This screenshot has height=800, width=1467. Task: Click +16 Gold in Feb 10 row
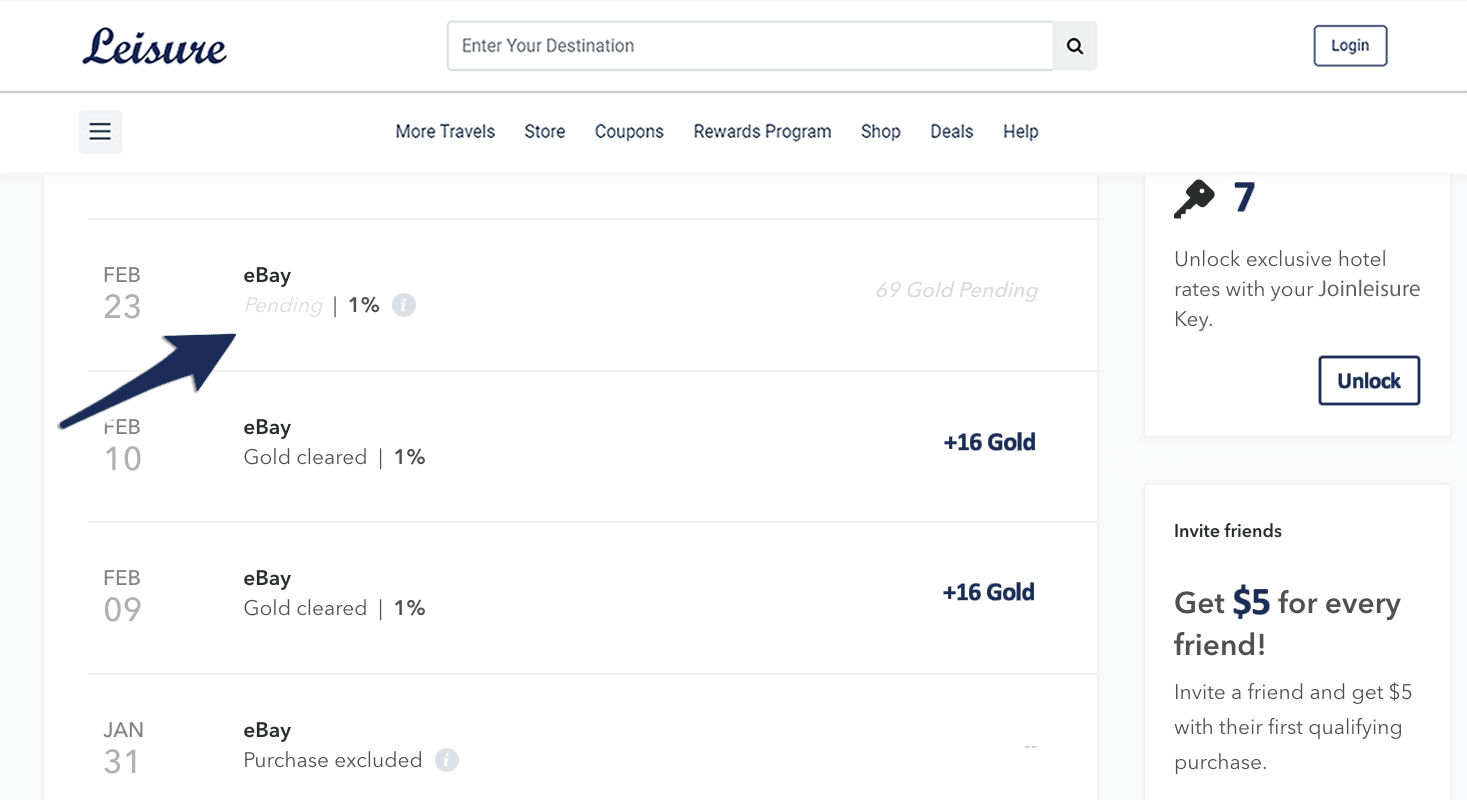pyautogui.click(x=989, y=442)
